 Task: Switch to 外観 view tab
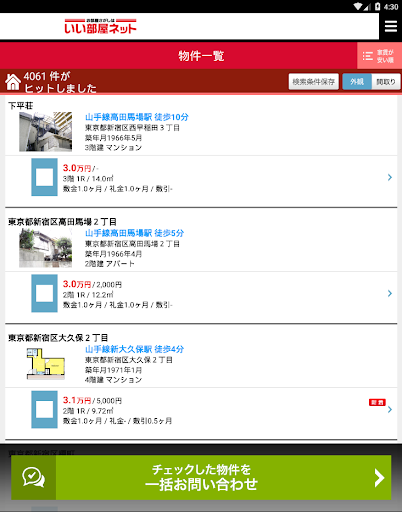point(357,82)
